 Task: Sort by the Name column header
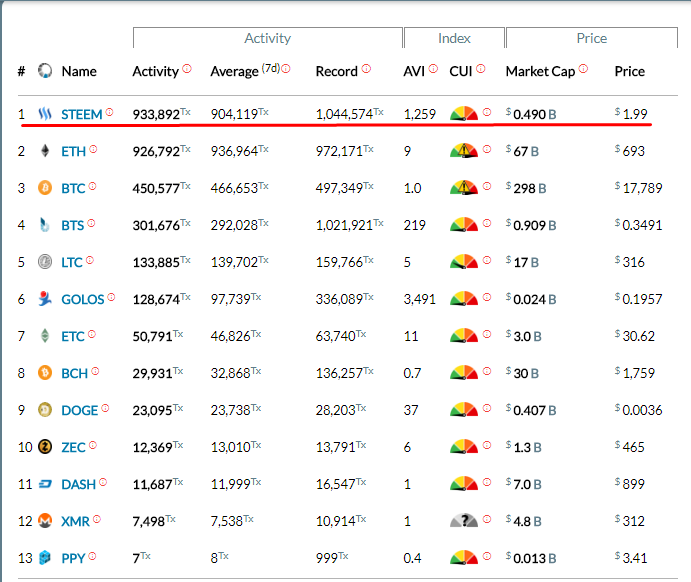coord(79,71)
